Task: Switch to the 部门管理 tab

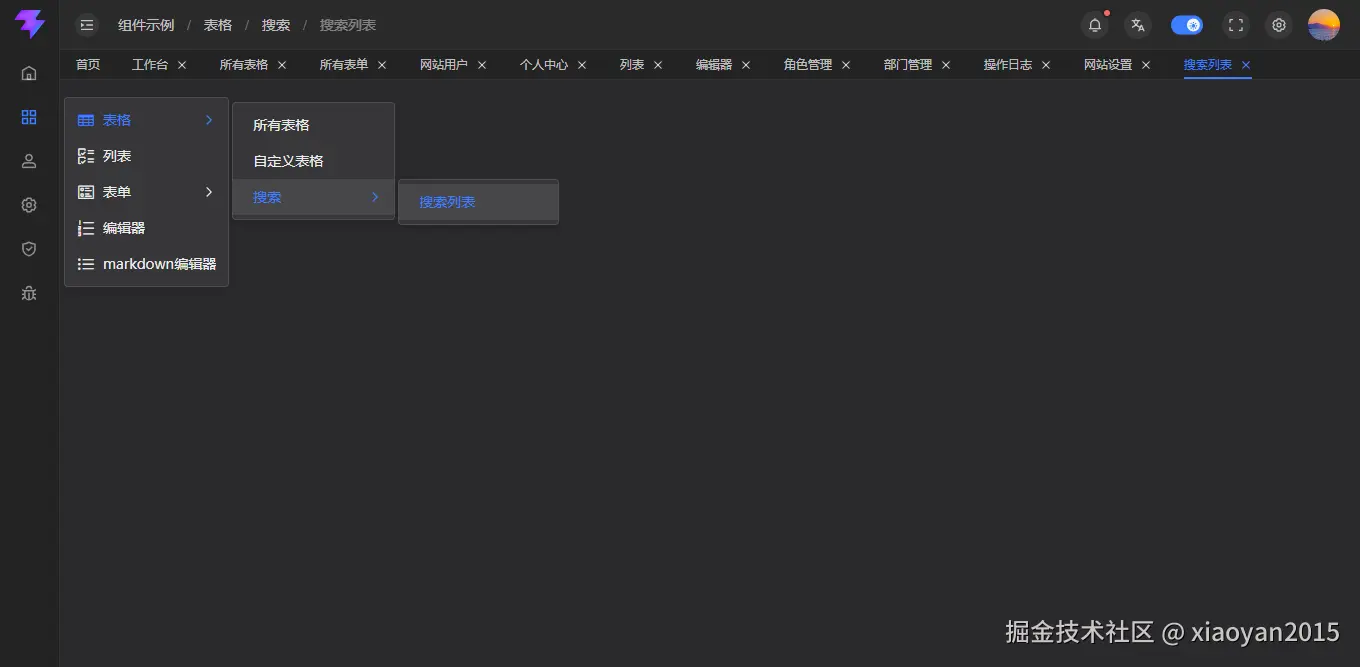Action: (908, 65)
